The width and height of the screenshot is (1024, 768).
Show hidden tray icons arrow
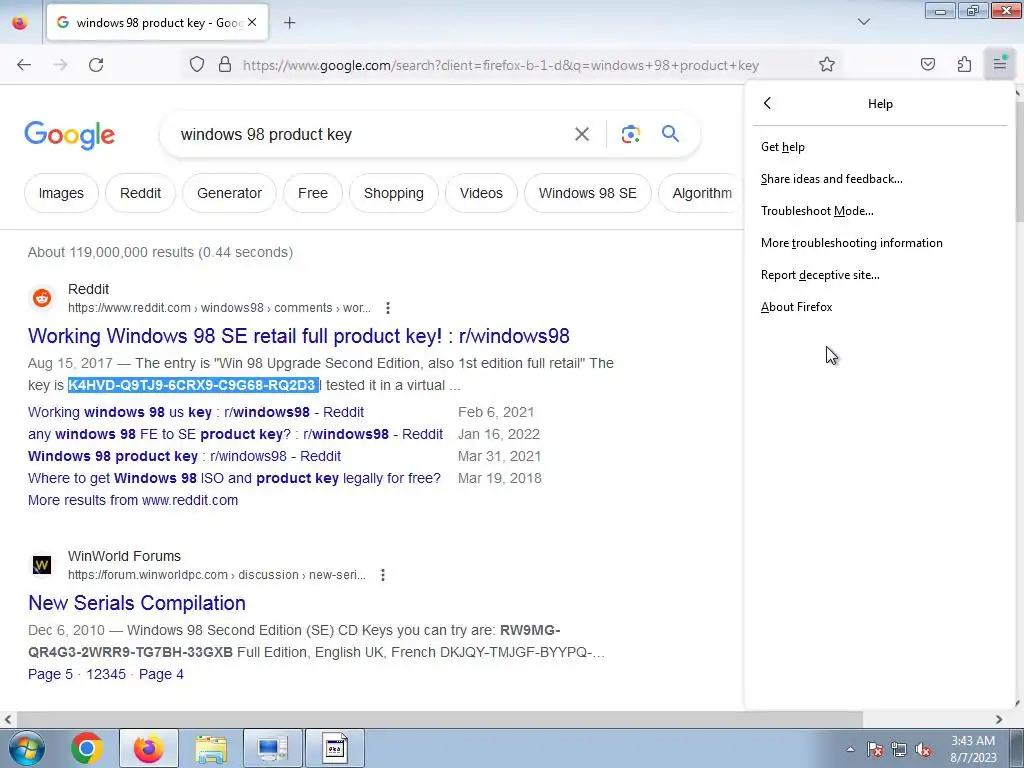click(x=850, y=749)
